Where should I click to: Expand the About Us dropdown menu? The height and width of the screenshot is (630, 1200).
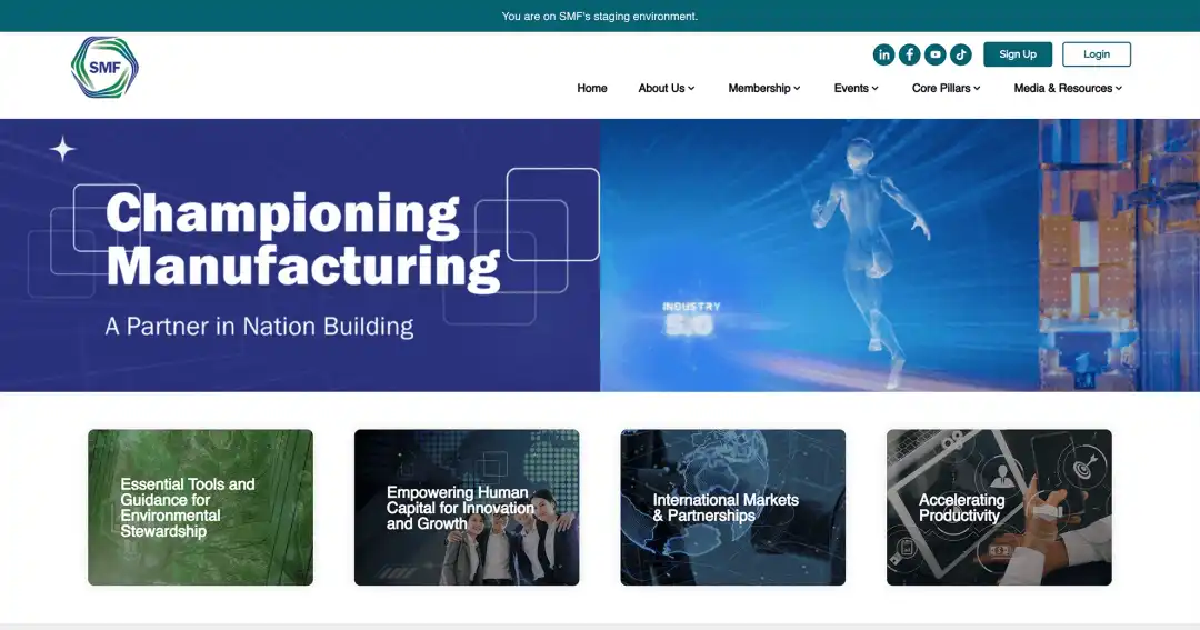666,88
